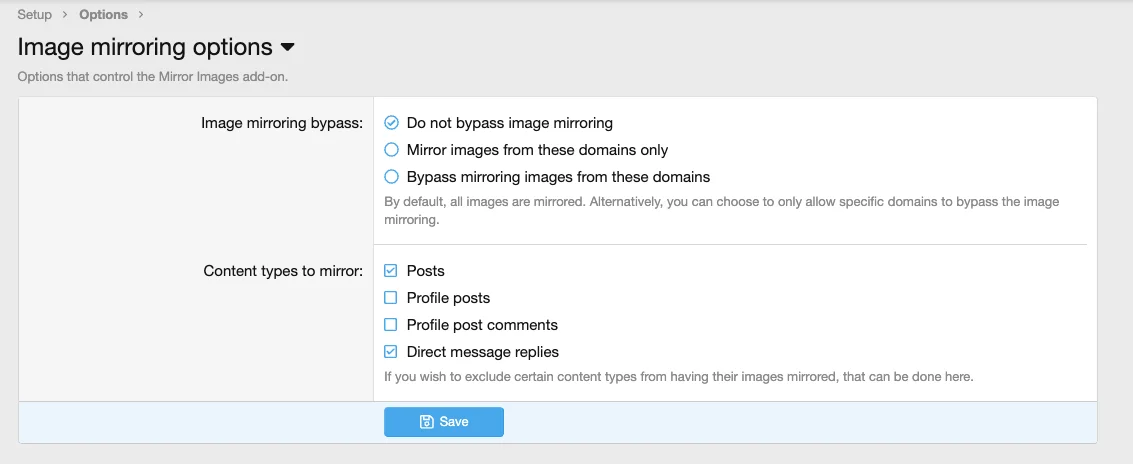This screenshot has width=1133, height=464.
Task: Click the hint about excluding content types
Action: 678,377
